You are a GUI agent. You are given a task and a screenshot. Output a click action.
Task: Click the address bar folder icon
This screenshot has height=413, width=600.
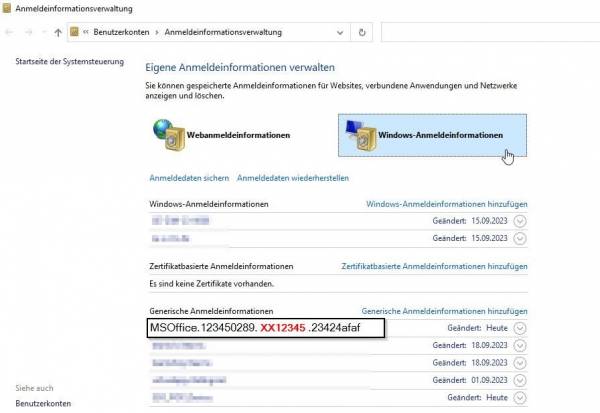[74, 32]
